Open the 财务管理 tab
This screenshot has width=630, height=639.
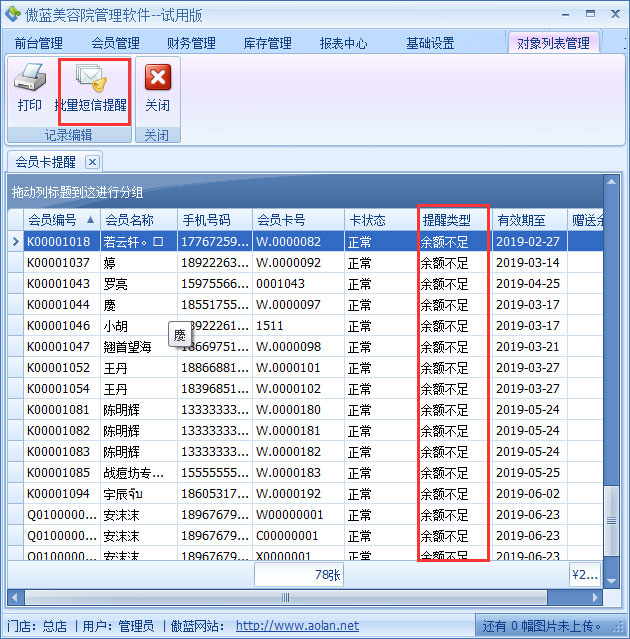pyautogui.click(x=191, y=43)
